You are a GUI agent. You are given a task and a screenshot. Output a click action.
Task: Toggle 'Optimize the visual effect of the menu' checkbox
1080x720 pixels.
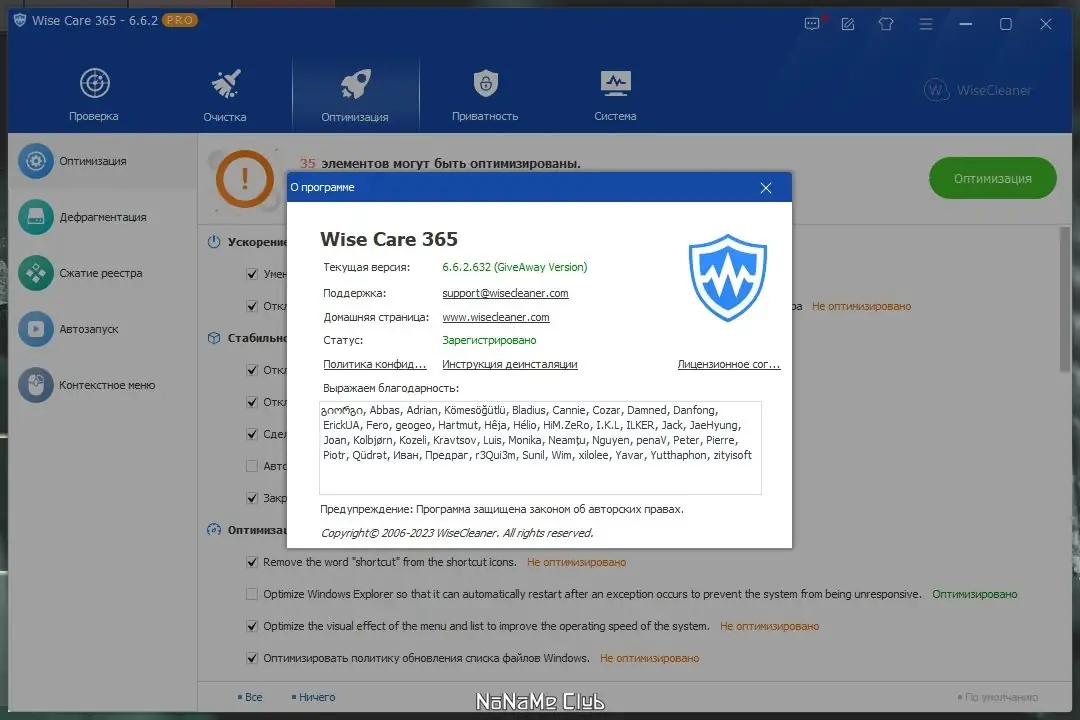click(252, 626)
